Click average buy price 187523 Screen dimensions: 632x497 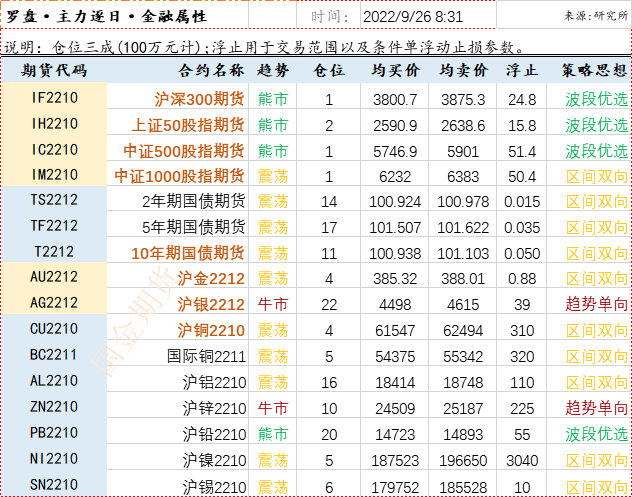coord(395,461)
